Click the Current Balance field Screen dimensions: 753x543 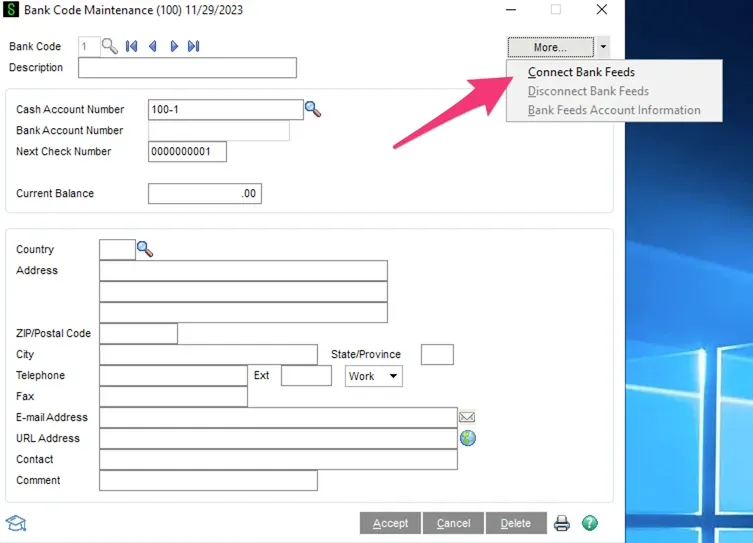point(205,193)
